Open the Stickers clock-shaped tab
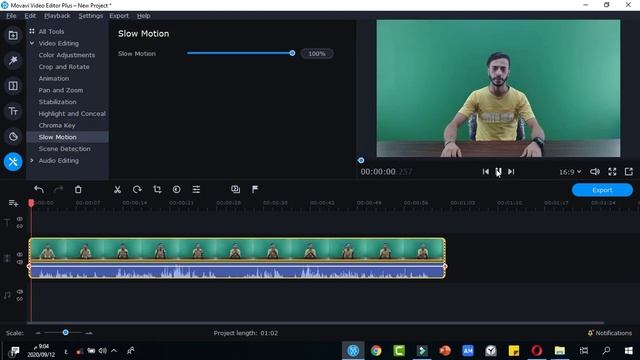The image size is (640, 360). click(x=13, y=137)
